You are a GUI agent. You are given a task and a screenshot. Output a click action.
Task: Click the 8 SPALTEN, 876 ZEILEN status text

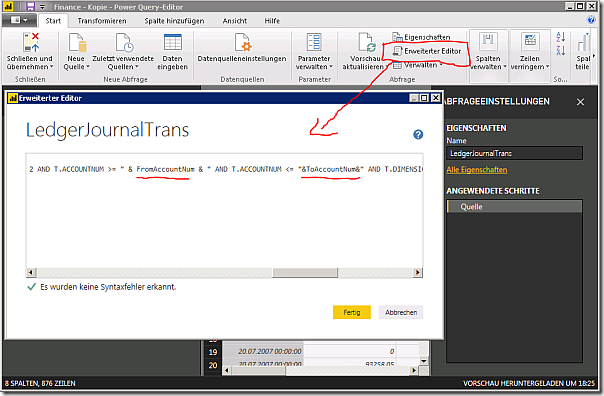[x=40, y=383]
